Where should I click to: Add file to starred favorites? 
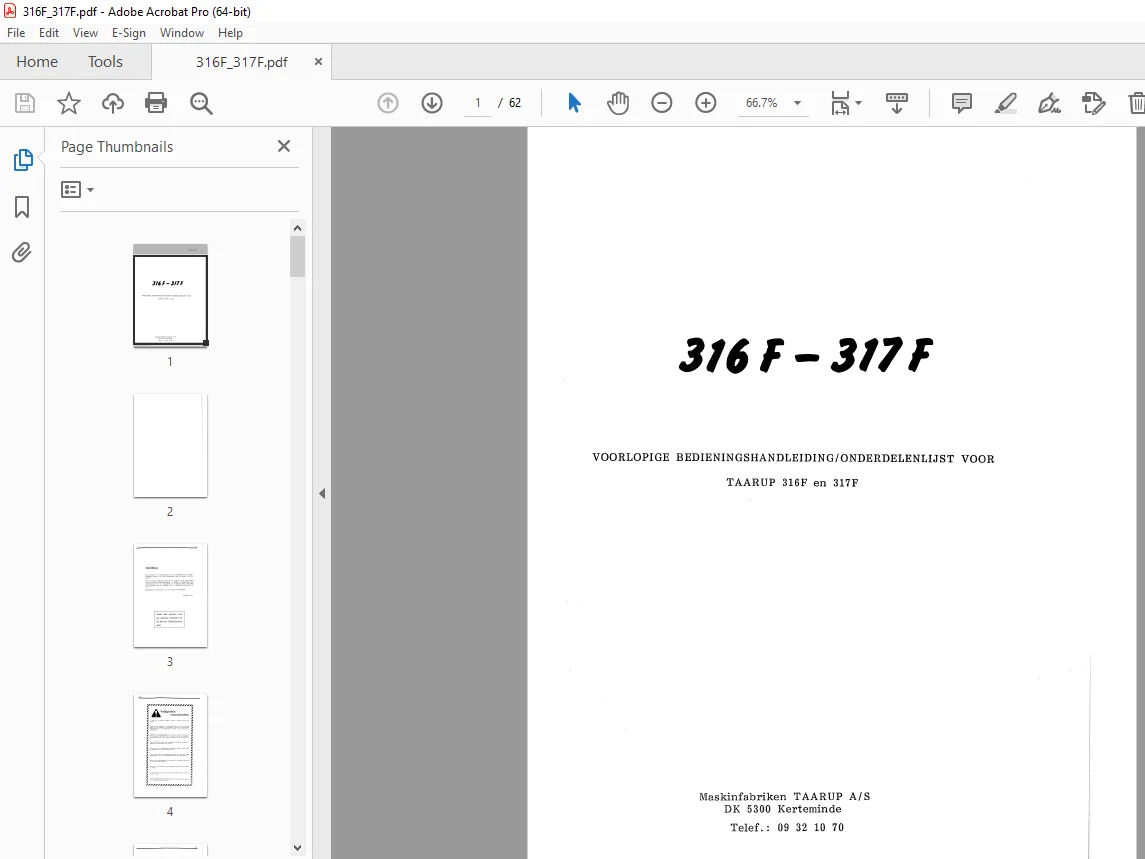69,103
